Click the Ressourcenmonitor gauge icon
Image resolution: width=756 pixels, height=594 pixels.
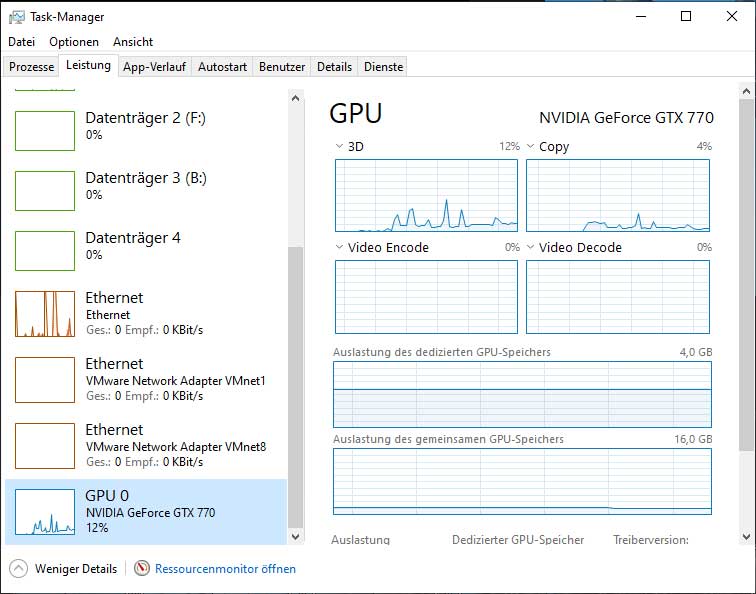pyautogui.click(x=142, y=568)
